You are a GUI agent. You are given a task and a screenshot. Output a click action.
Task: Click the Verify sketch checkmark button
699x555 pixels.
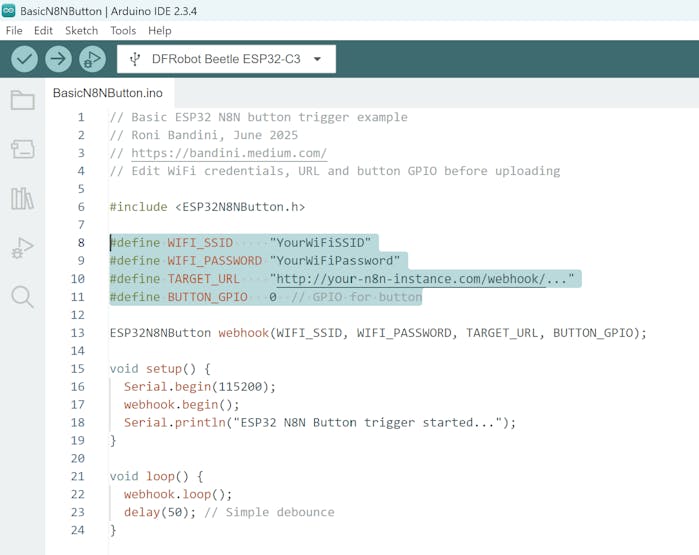coord(24,59)
